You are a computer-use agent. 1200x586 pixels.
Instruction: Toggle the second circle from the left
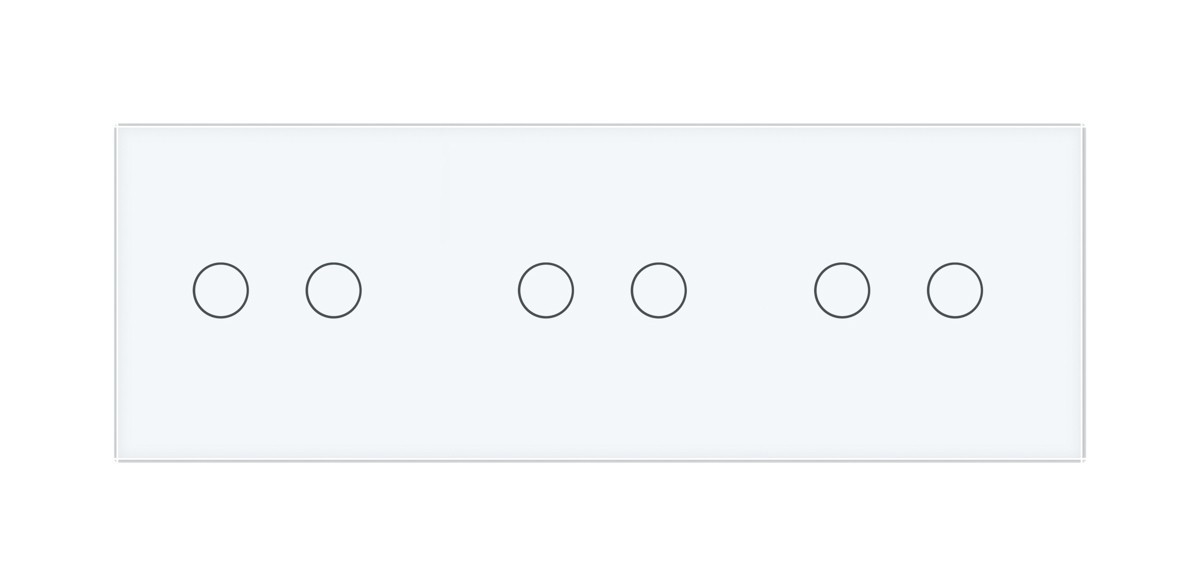click(x=334, y=291)
